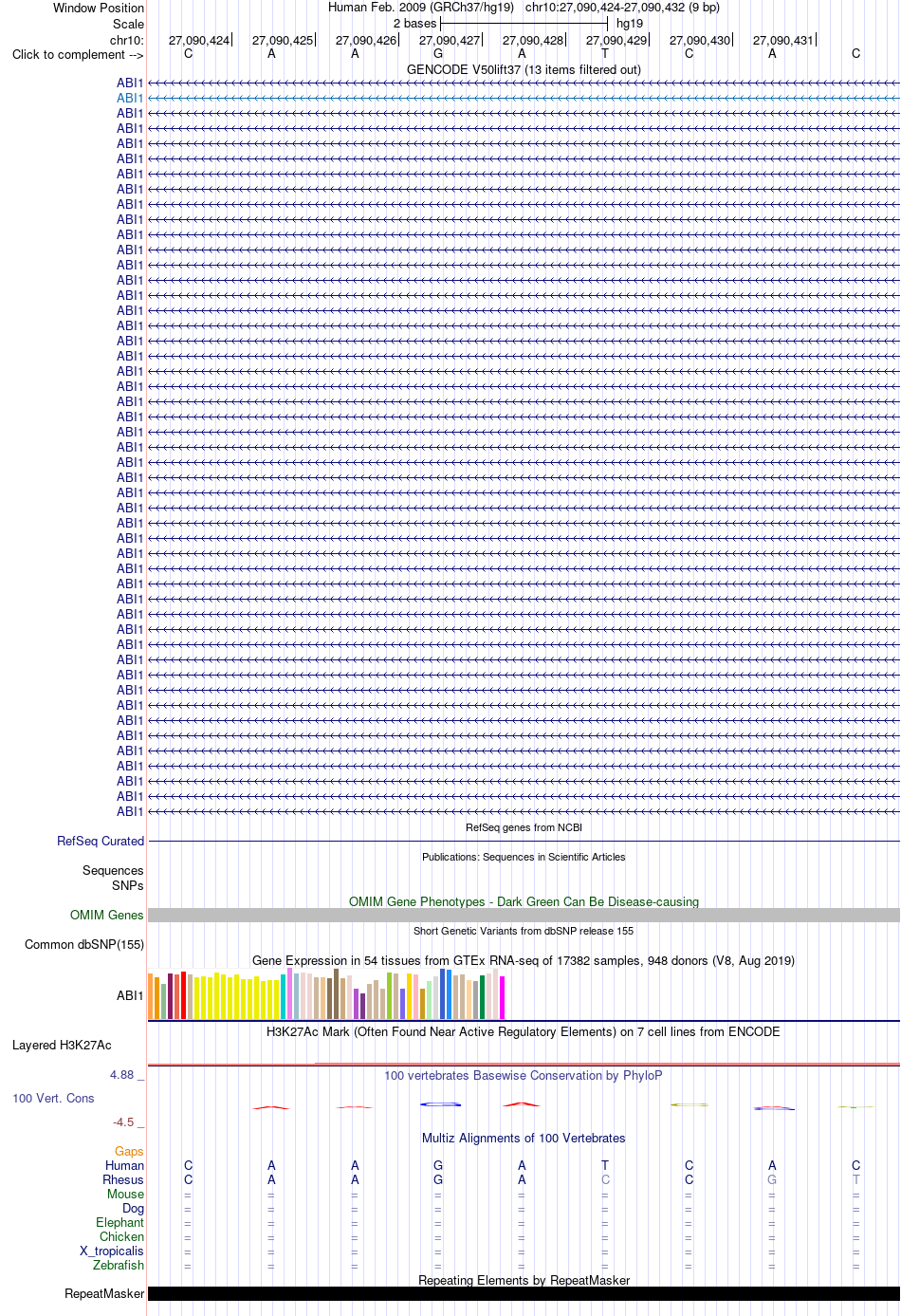Image resolution: width=901 pixels, height=1316 pixels.
Task: Open Repeating Elements by RepeatMasker title
Action: coord(524,1280)
